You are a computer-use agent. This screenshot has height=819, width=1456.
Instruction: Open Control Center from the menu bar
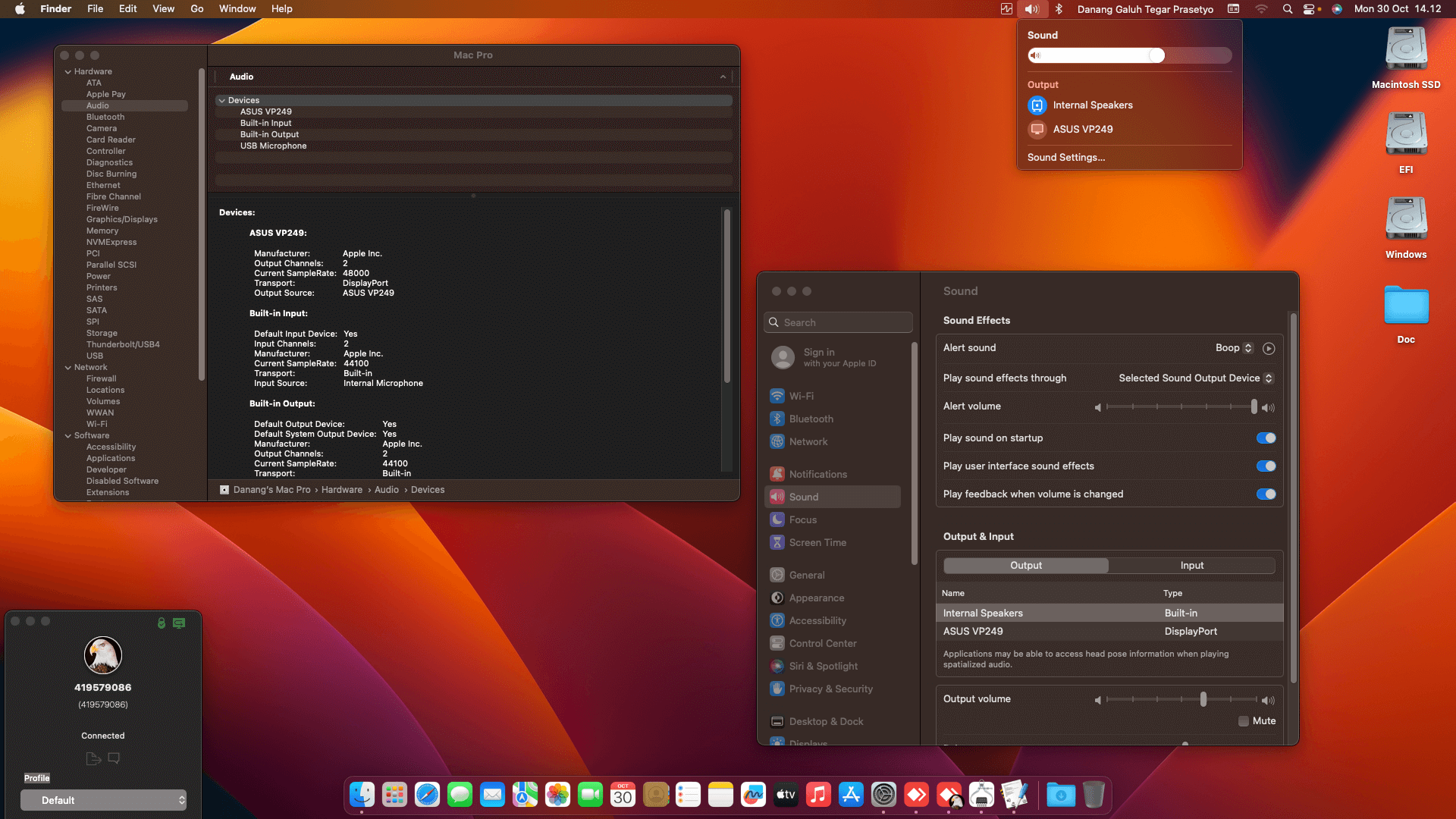pyautogui.click(x=1310, y=9)
